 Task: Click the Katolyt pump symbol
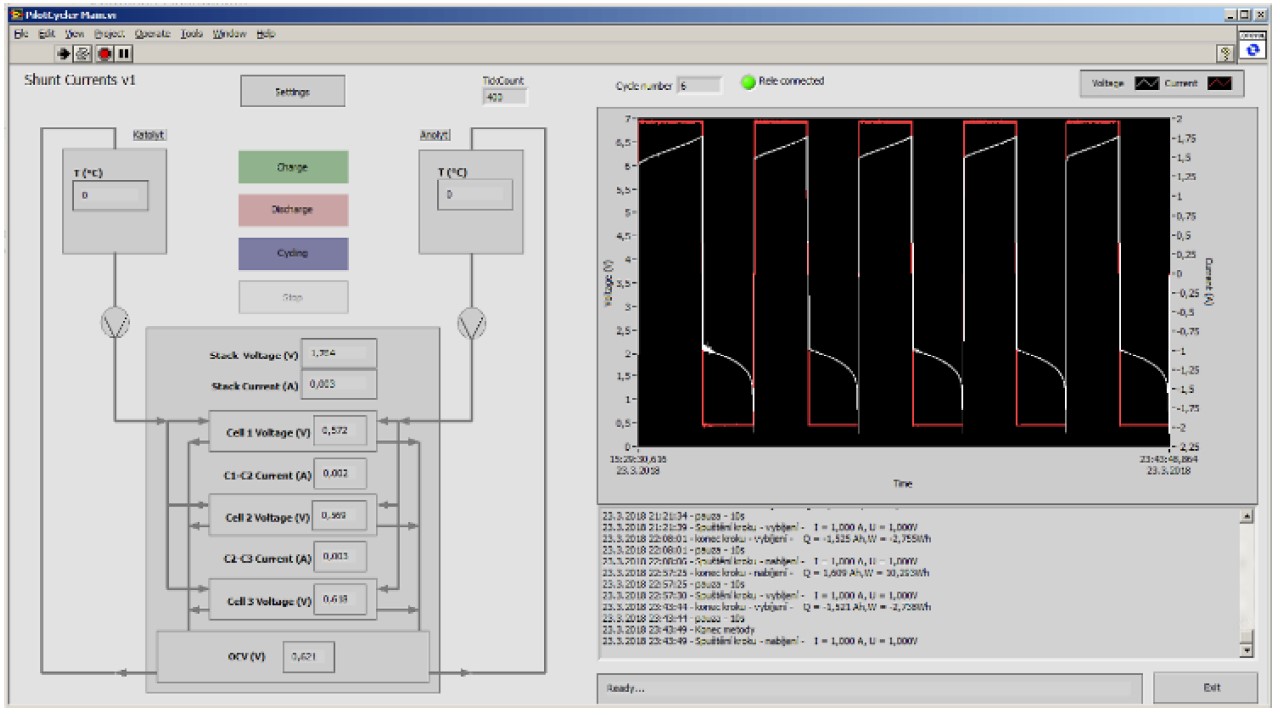115,321
